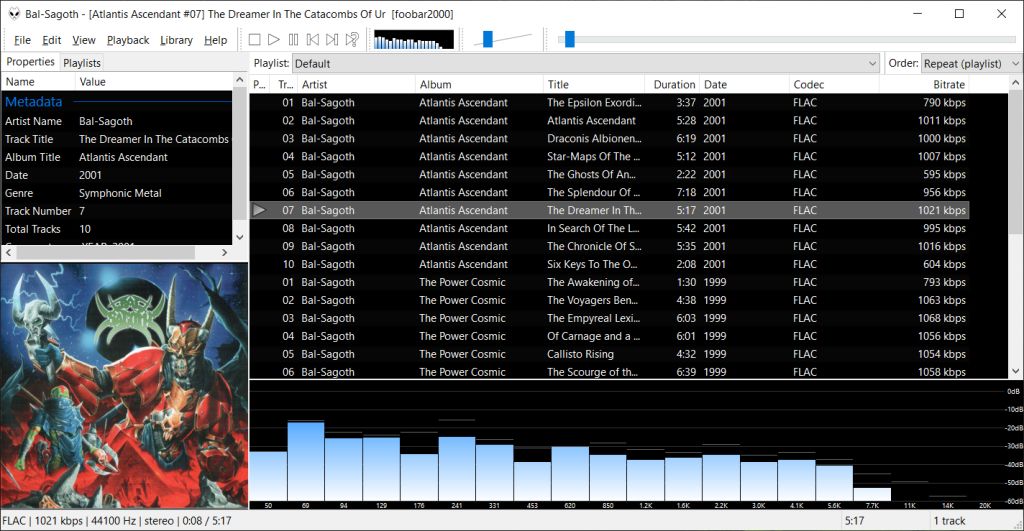Select track The Chronicle Of S...

[x=609, y=246]
